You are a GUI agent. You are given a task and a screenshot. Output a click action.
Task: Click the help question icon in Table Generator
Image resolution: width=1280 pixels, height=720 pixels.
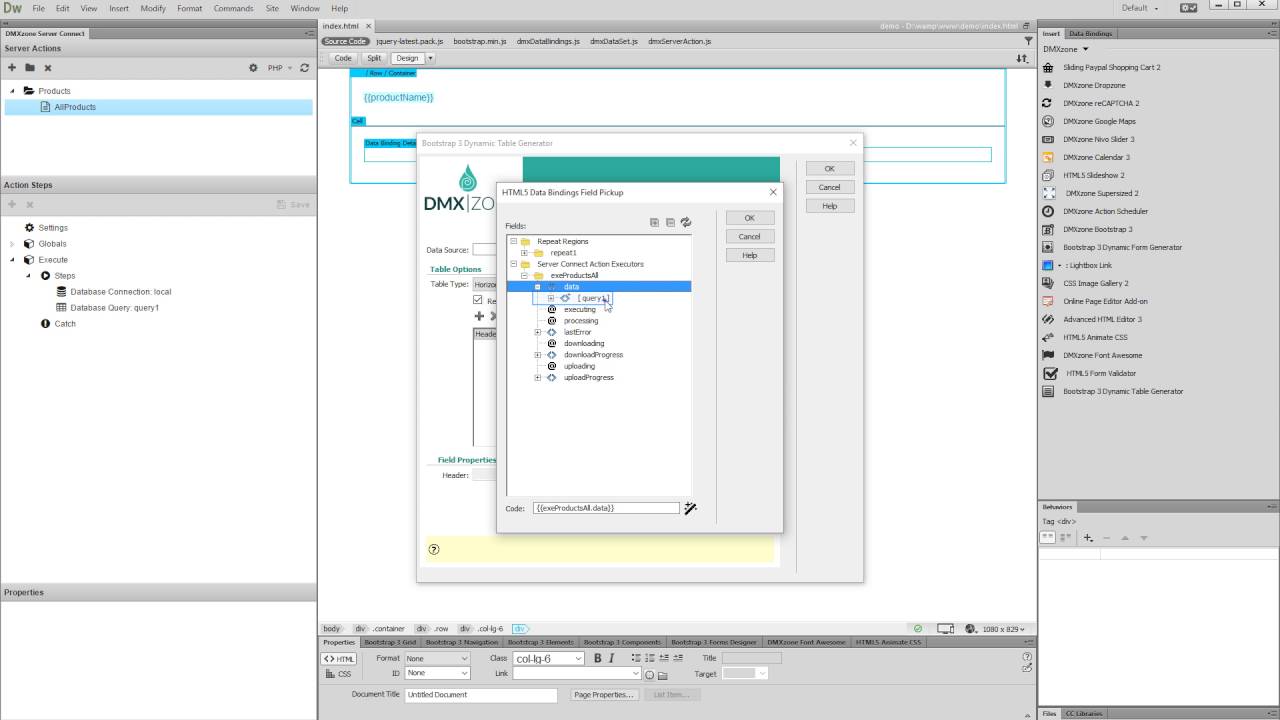434,549
